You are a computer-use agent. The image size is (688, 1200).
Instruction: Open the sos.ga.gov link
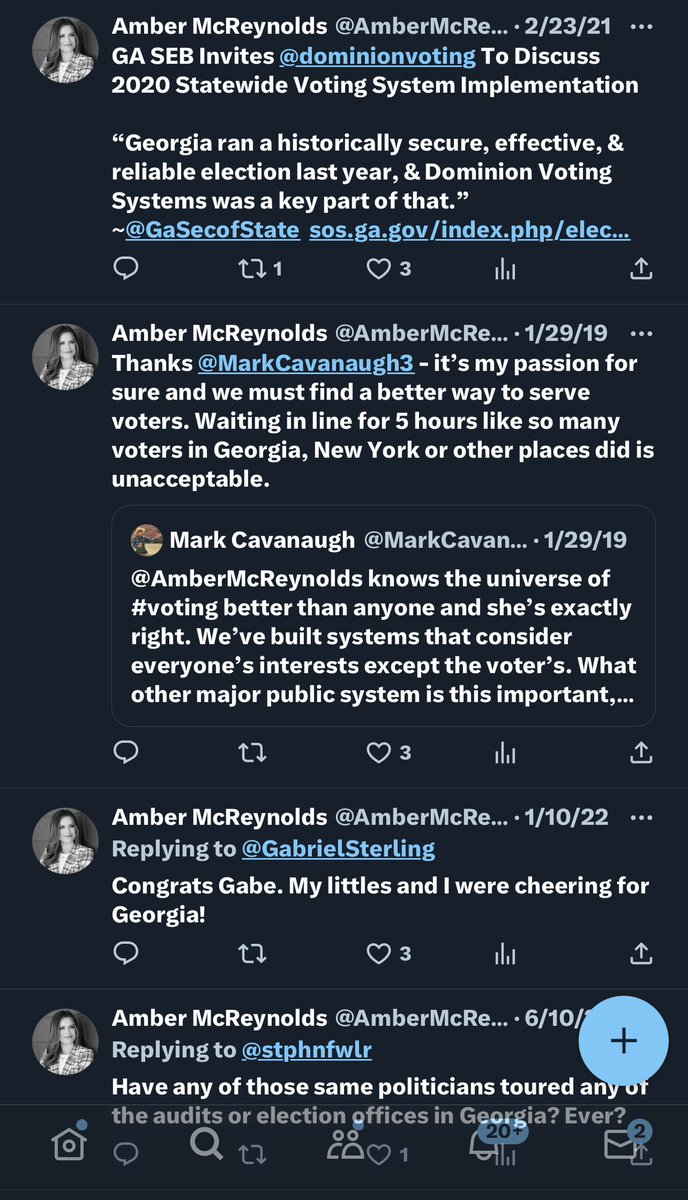[469, 230]
